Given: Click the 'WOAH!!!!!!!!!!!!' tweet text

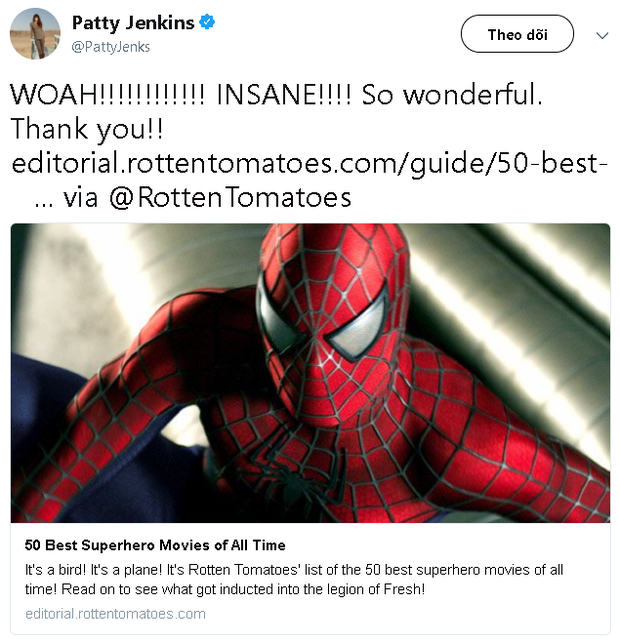Looking at the screenshot, I should (107, 95).
